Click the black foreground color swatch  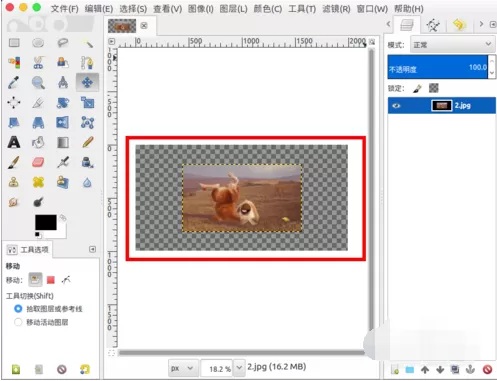46,222
